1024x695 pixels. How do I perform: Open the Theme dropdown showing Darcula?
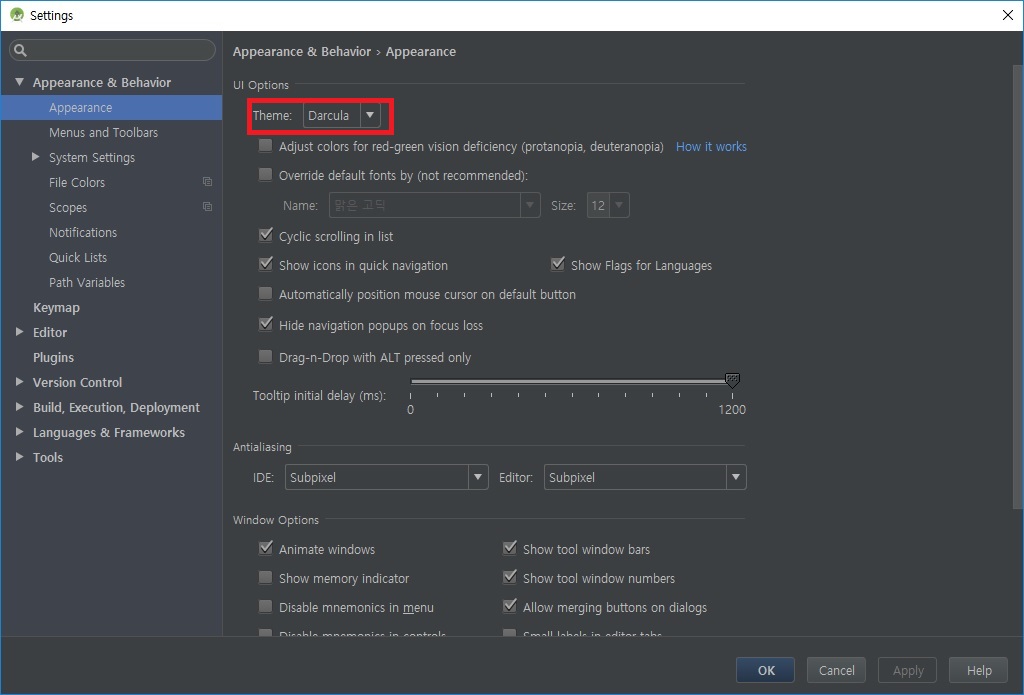coord(342,116)
